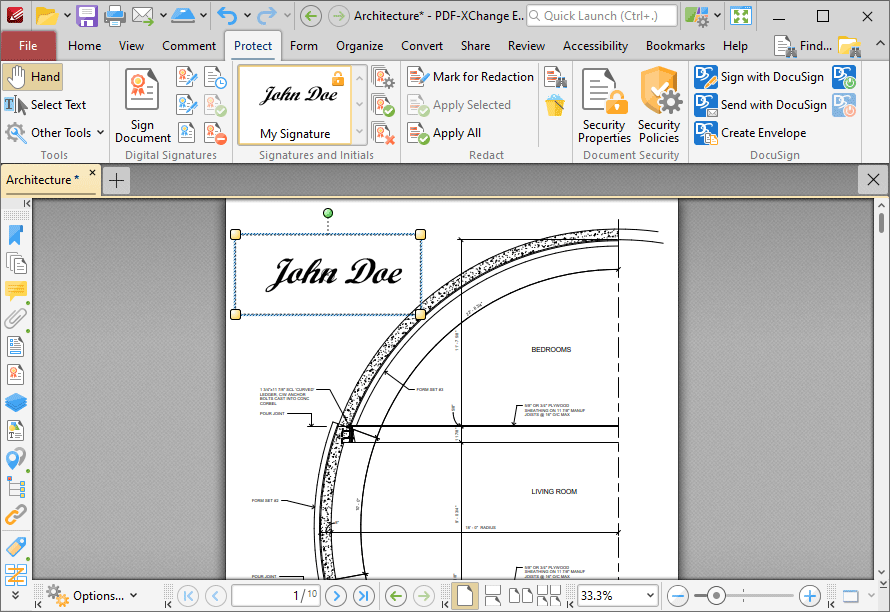This screenshot has width=890, height=612.
Task: Open the File menu
Action: click(29, 45)
